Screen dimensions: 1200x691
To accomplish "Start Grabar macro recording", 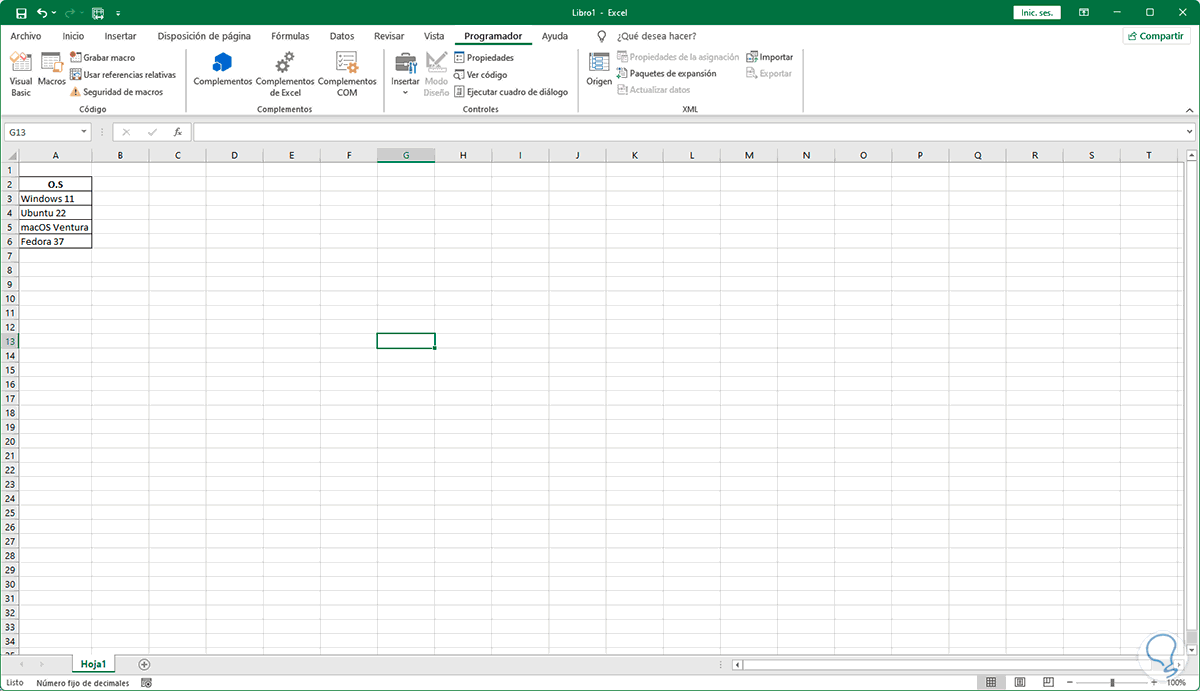I will coord(102,58).
